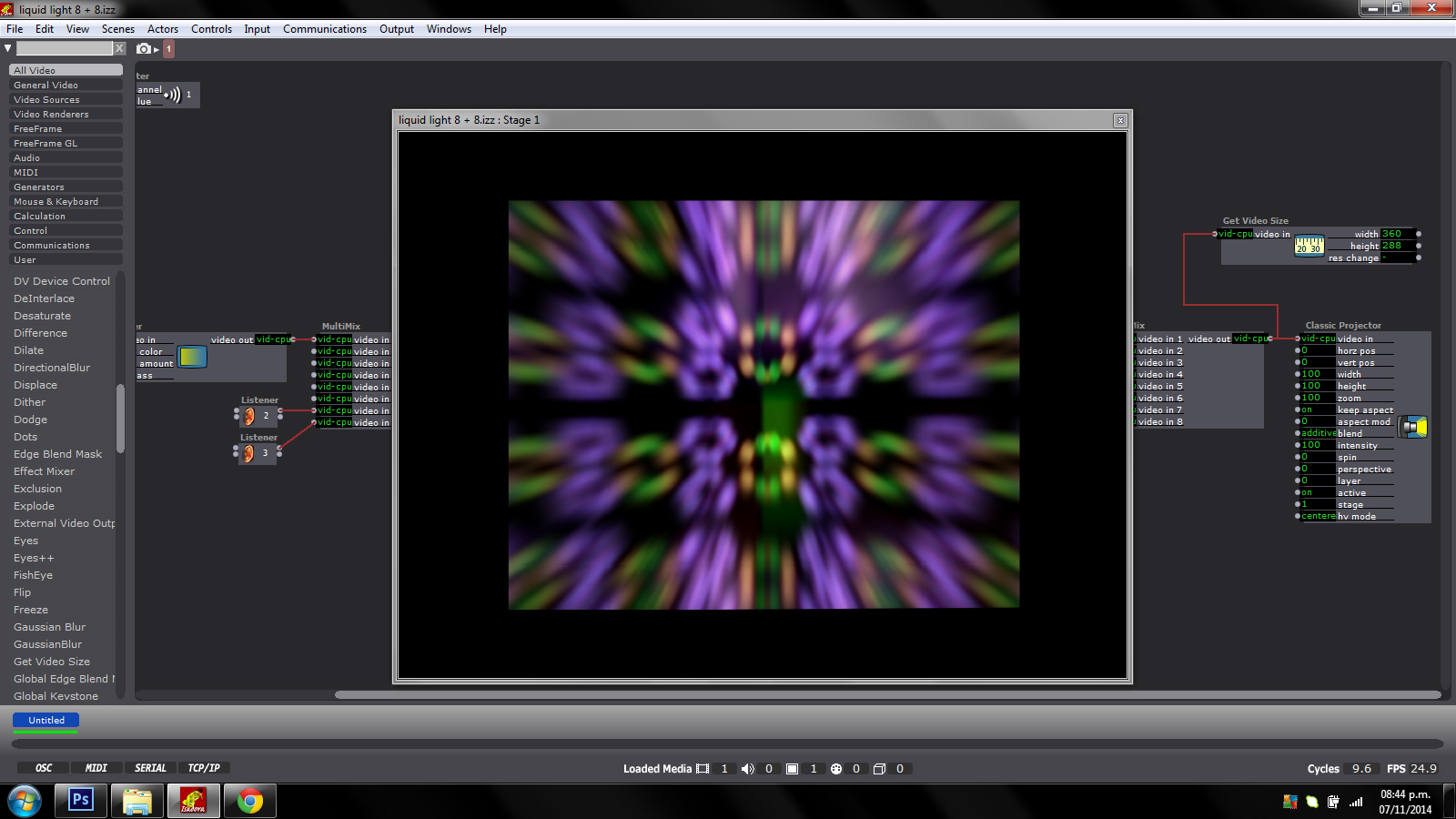Image resolution: width=1456 pixels, height=819 pixels.
Task: Click the Classic Projector intensity value 100
Action: [x=1317, y=445]
